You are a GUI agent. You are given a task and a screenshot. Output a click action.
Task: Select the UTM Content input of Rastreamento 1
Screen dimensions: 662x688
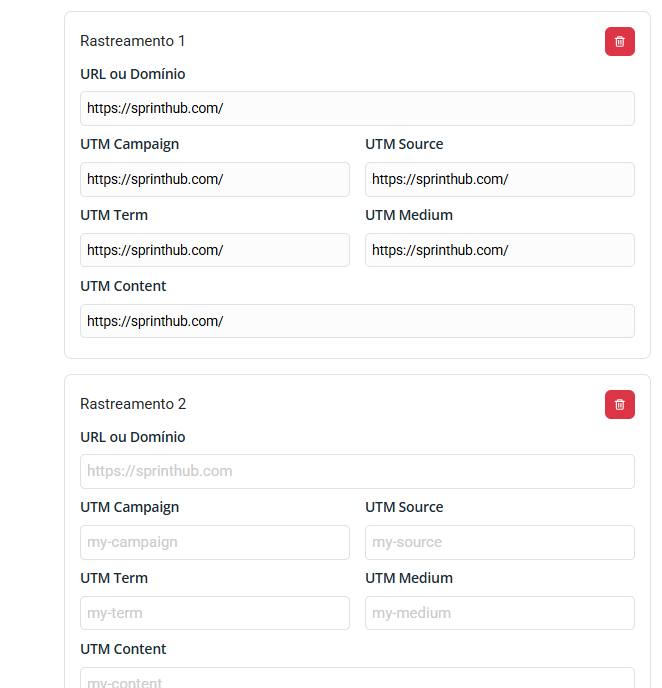click(x=357, y=322)
